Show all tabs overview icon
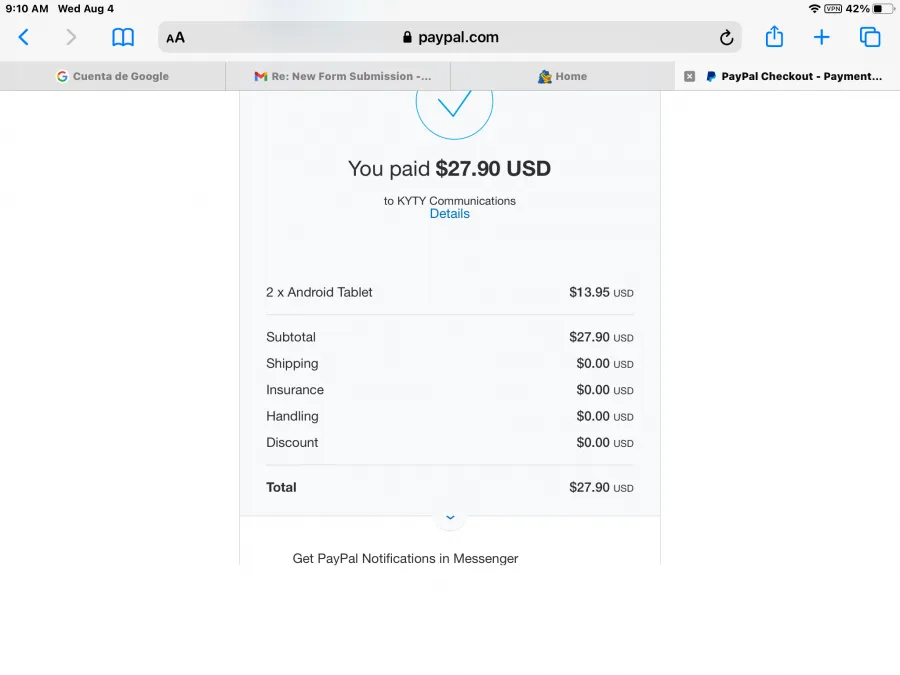900x675 pixels. (x=870, y=37)
